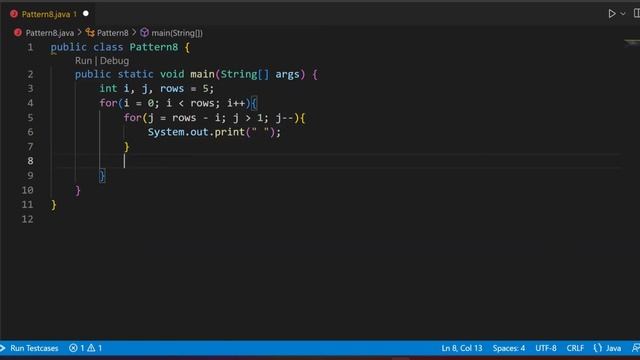640x360 pixels.
Task: Click line number 12 in gutter
Action: point(27,219)
